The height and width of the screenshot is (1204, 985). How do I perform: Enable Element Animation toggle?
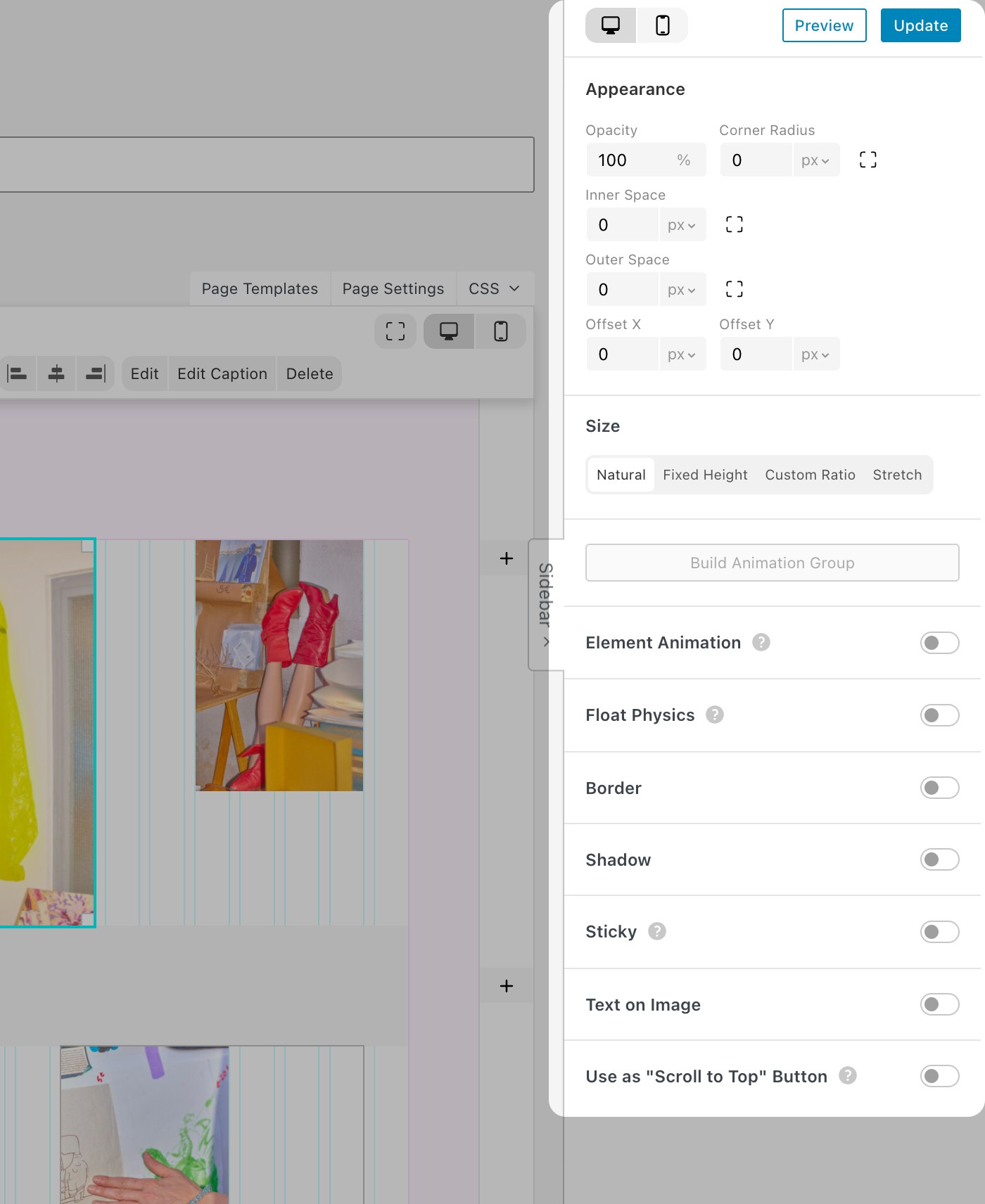939,643
